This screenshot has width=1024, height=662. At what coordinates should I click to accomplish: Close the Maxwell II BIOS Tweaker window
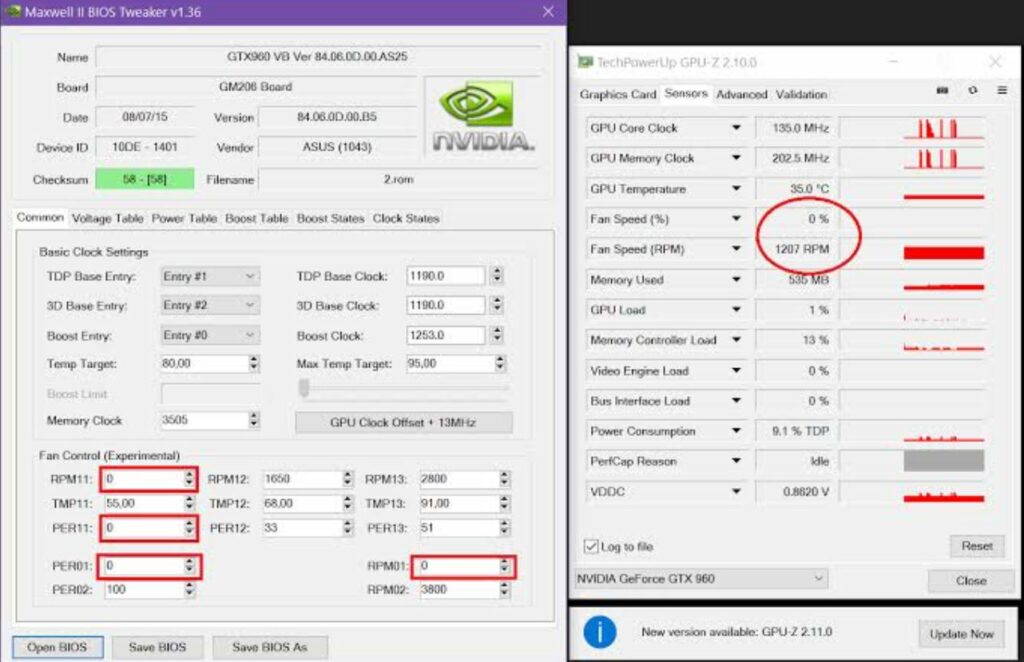[x=548, y=12]
